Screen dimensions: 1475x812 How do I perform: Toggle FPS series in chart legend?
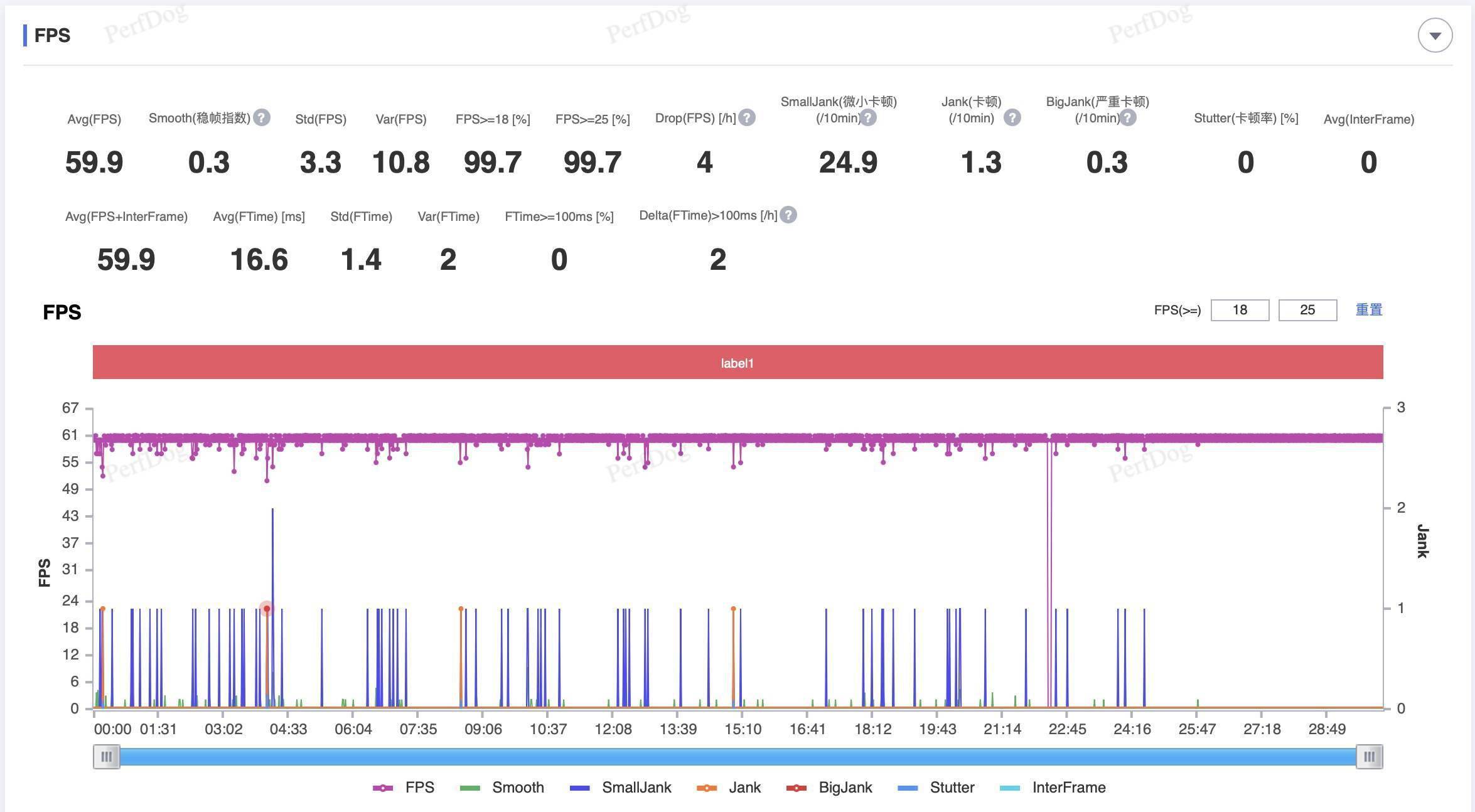pyautogui.click(x=403, y=788)
